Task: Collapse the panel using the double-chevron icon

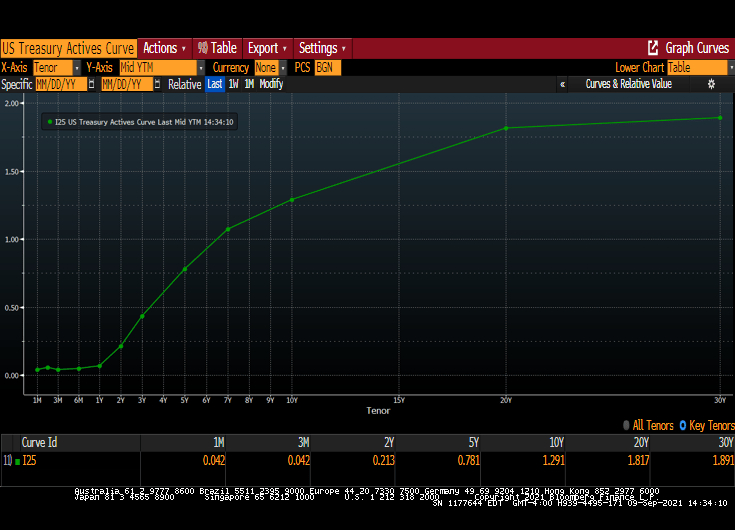Action: click(x=562, y=84)
